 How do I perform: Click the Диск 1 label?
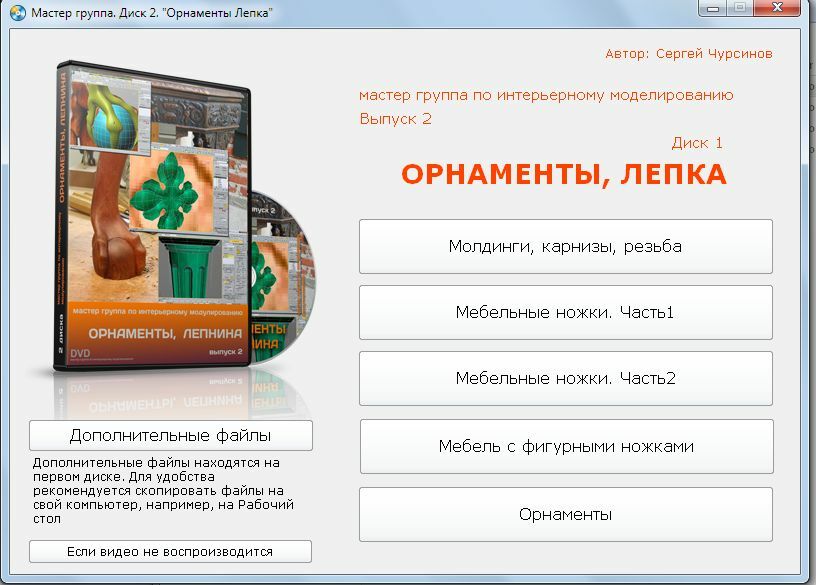tap(697, 143)
